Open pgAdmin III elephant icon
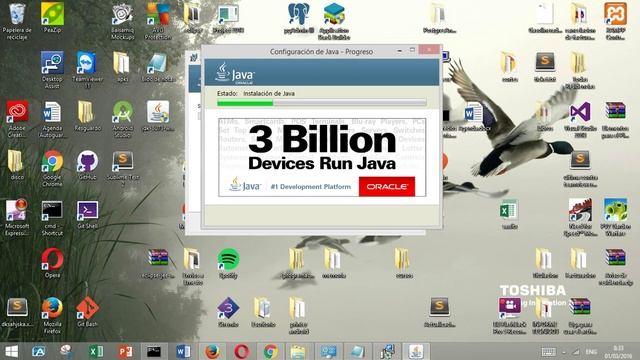The width and height of the screenshot is (640, 360). tap(299, 18)
